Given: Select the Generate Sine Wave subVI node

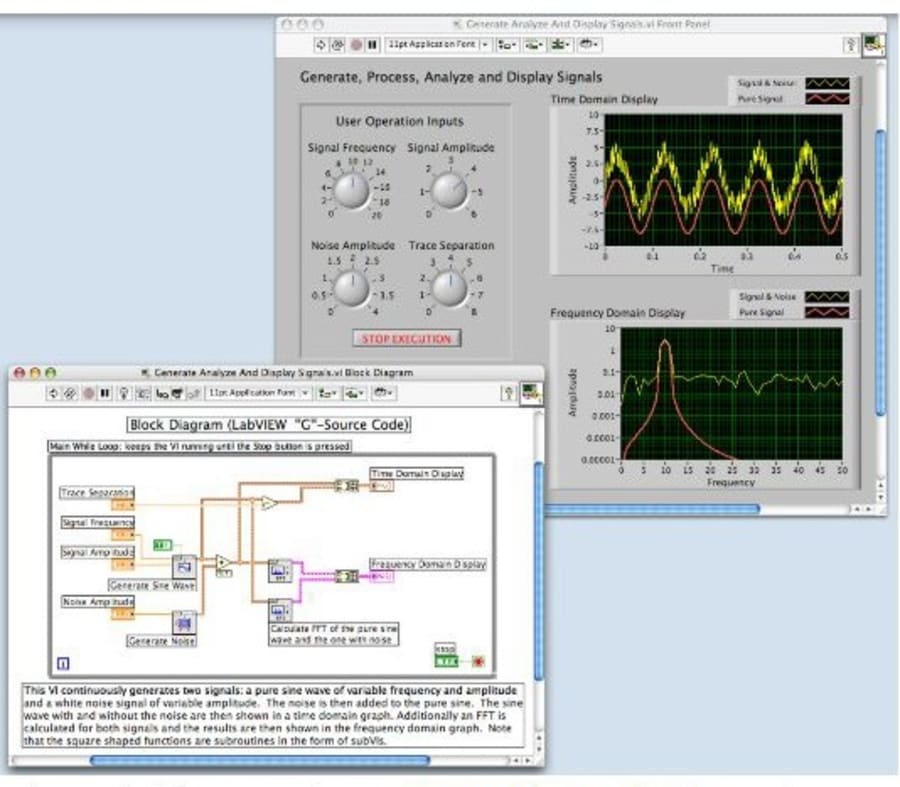Looking at the screenshot, I should [184, 567].
